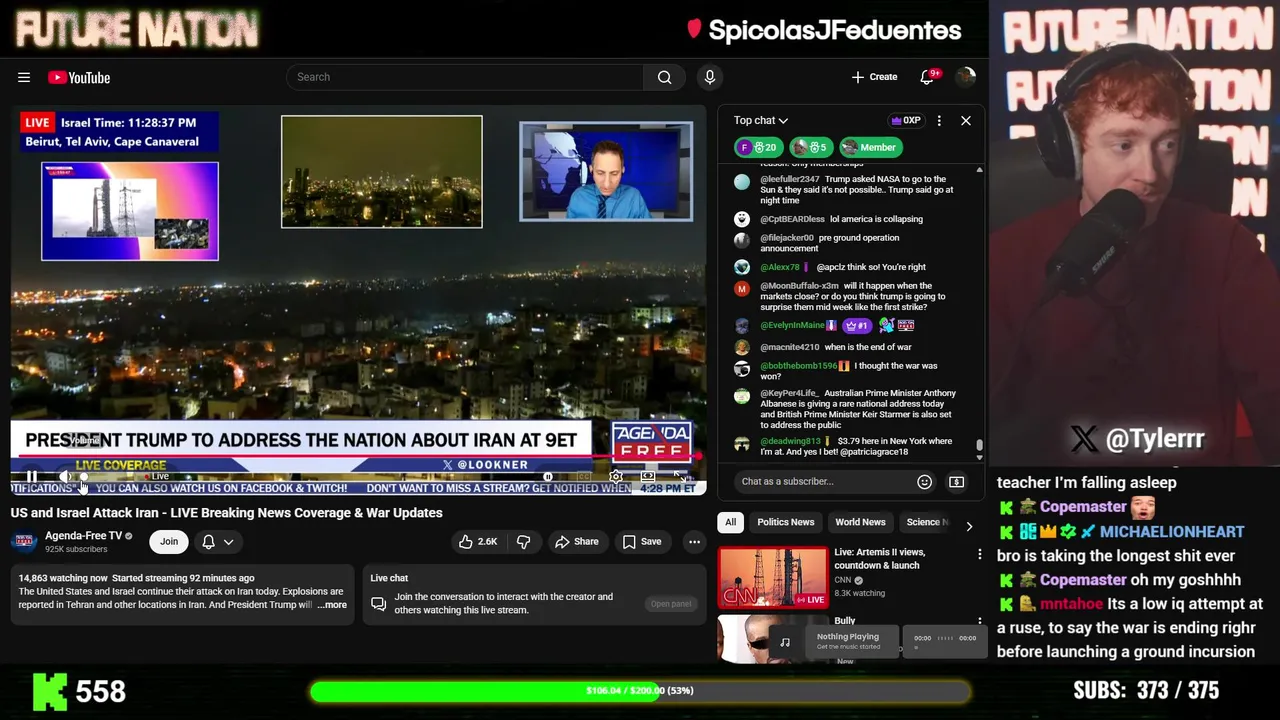Viewport: 1280px width, 720px height.
Task: Focus the YouTube search field
Action: click(465, 77)
